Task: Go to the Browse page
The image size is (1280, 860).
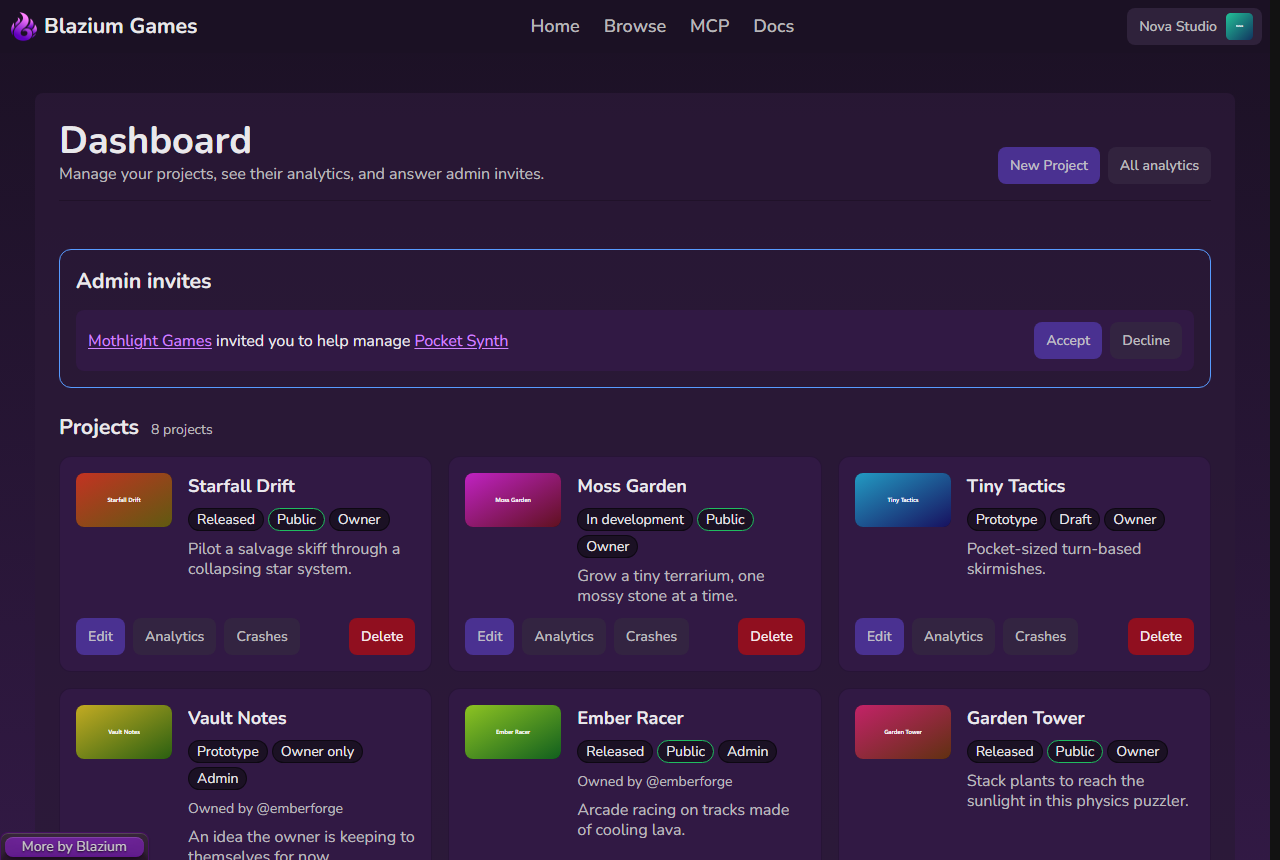Action: coord(635,26)
